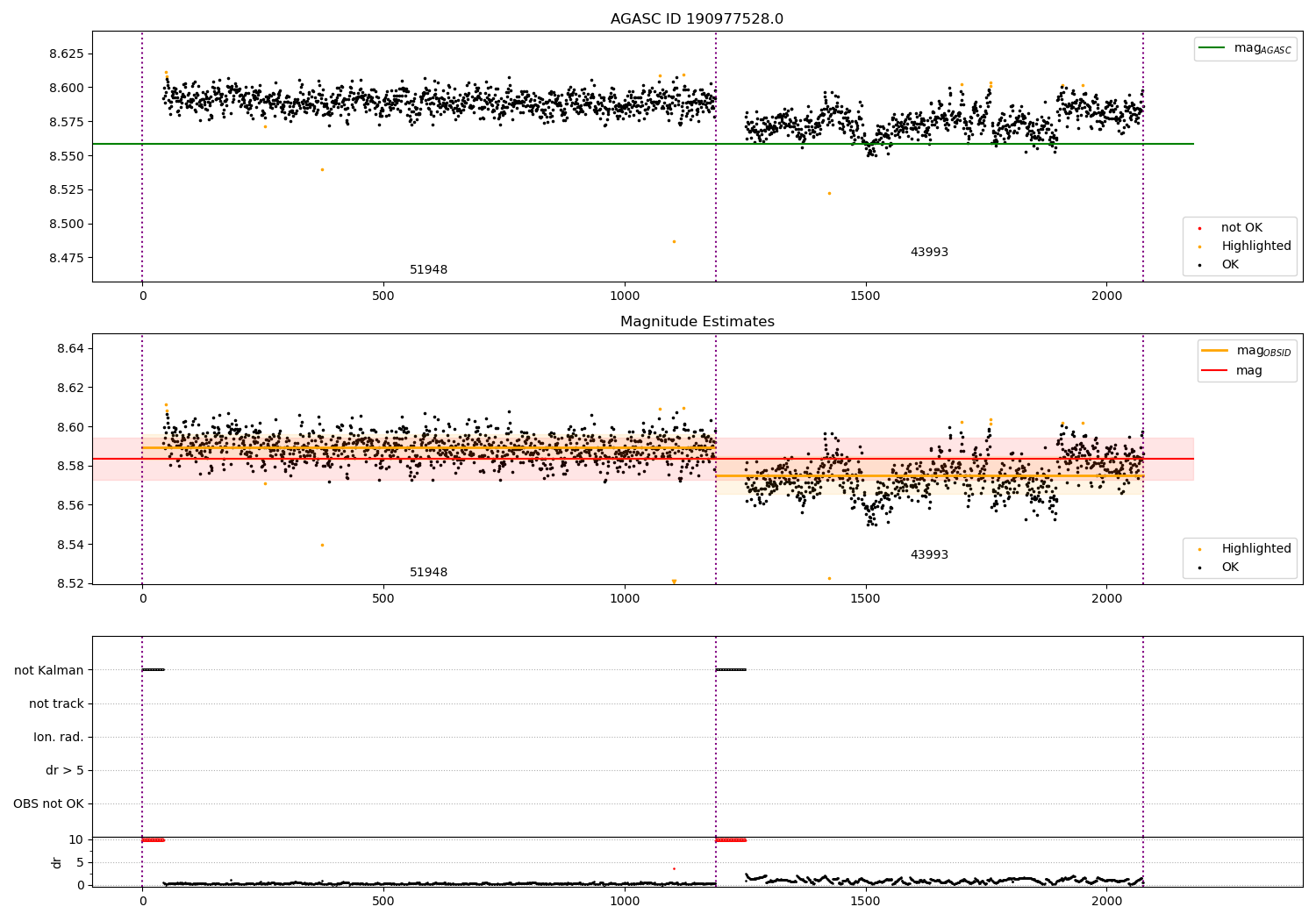1316x921 pixels.
Task: Click y-tick '8.64' in the middle plot
Action: [x=70, y=349]
